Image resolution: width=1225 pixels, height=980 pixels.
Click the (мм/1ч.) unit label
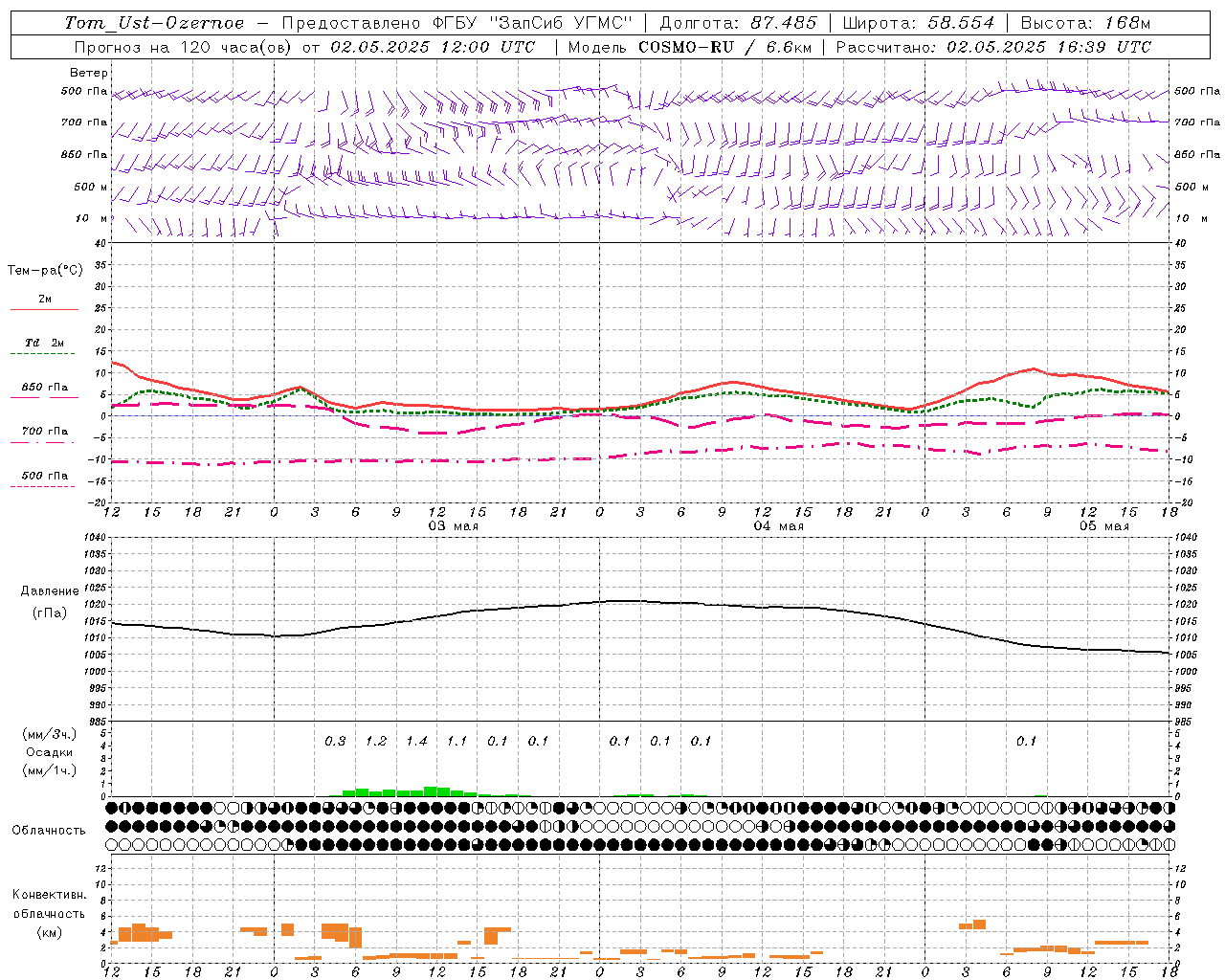(49, 770)
